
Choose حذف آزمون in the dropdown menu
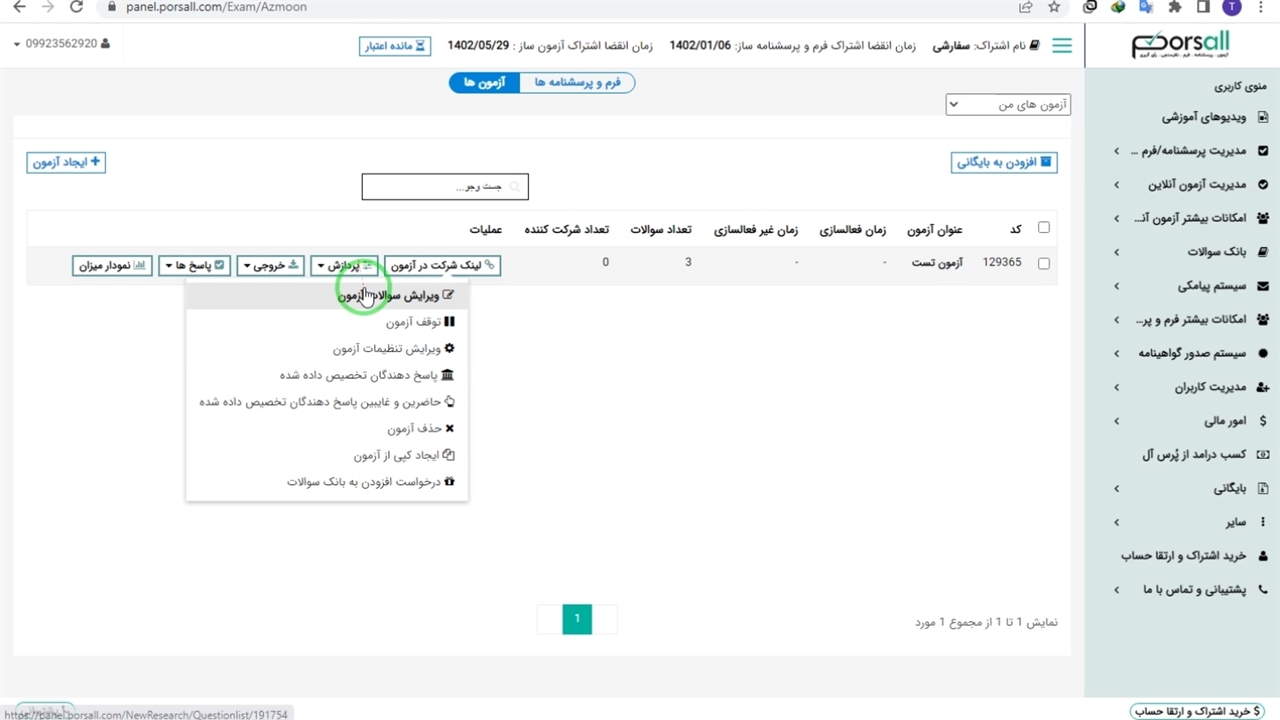(x=420, y=429)
